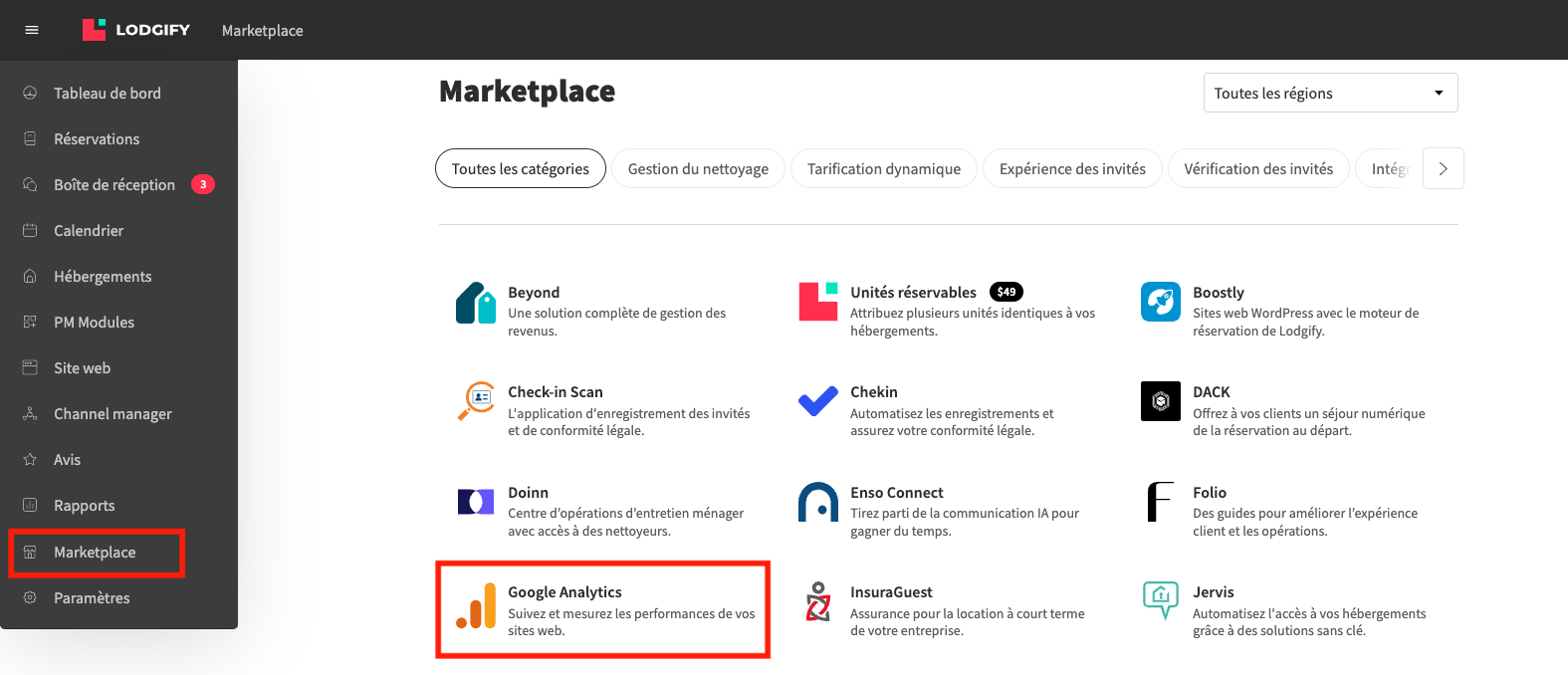Click the Enso Connect icon
This screenshot has width=1568, height=675.
(x=818, y=503)
